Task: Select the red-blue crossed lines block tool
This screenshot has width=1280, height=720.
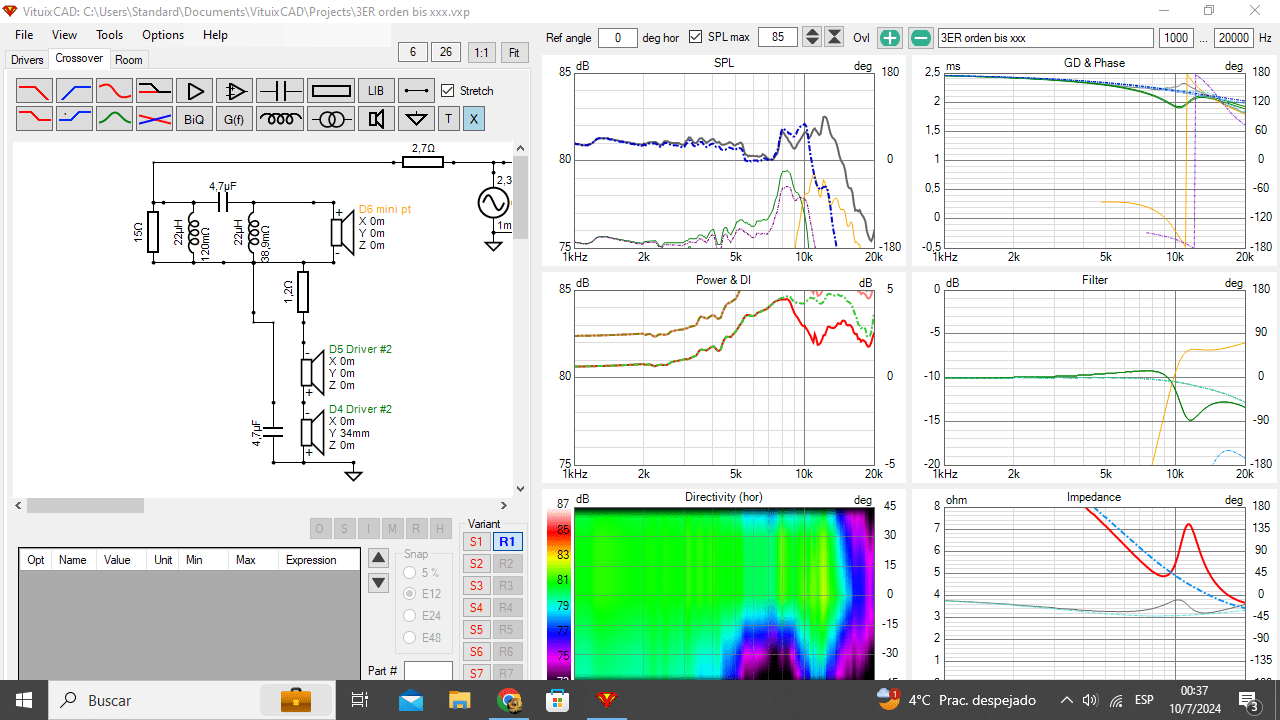Action: [x=154, y=119]
